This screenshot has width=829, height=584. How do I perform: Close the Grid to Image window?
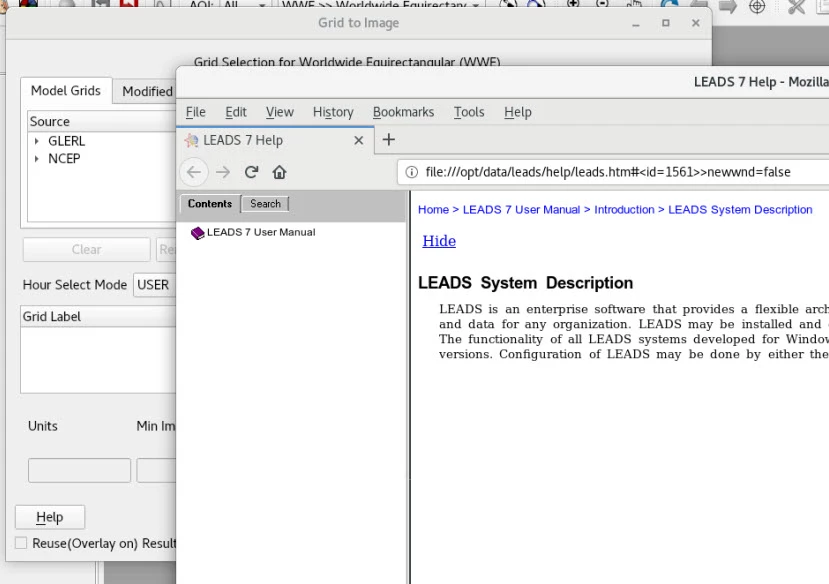[x=696, y=23]
